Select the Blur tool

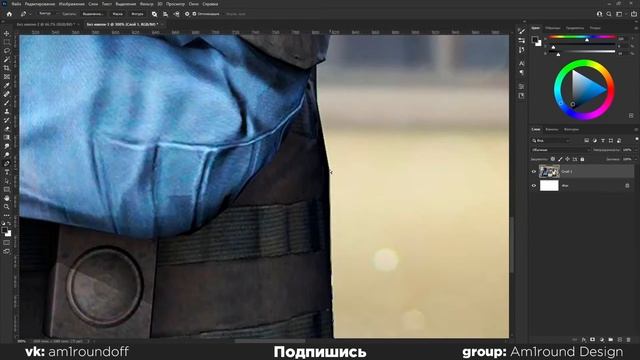7,146
